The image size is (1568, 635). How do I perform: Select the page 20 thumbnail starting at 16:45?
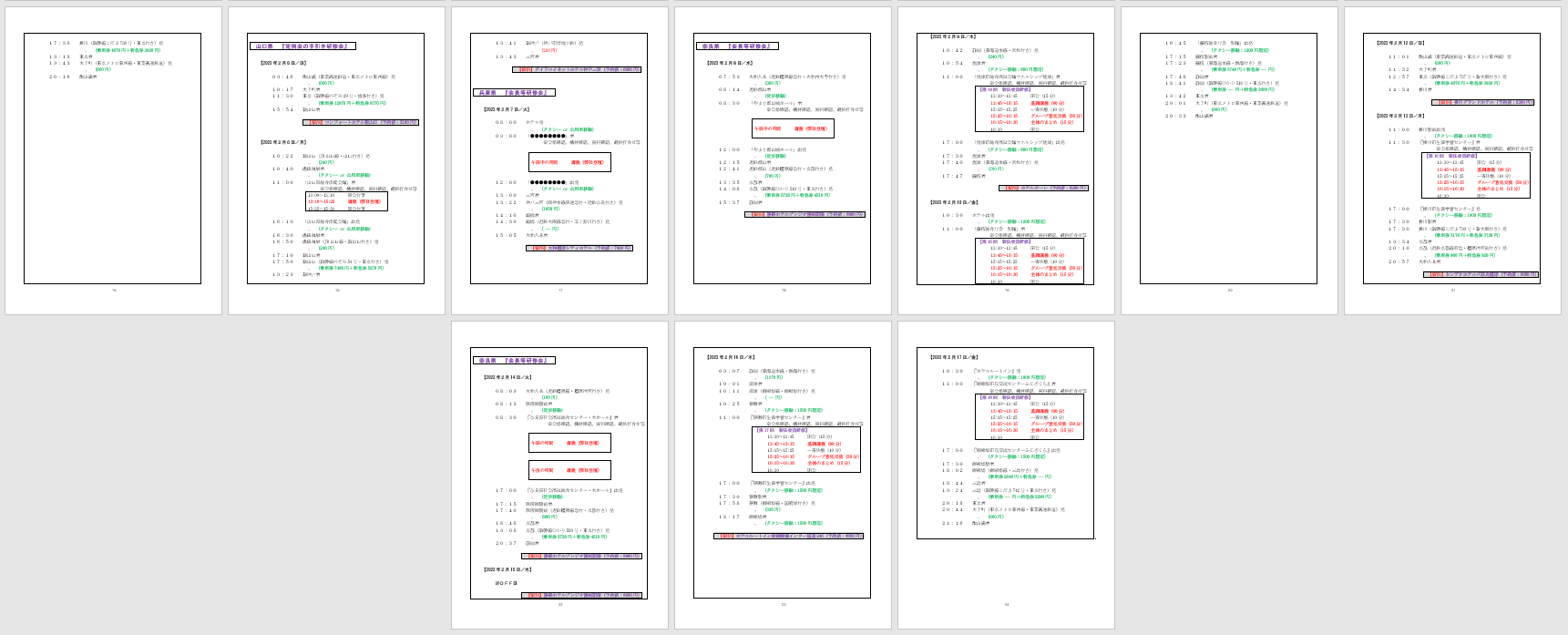pos(1229,161)
